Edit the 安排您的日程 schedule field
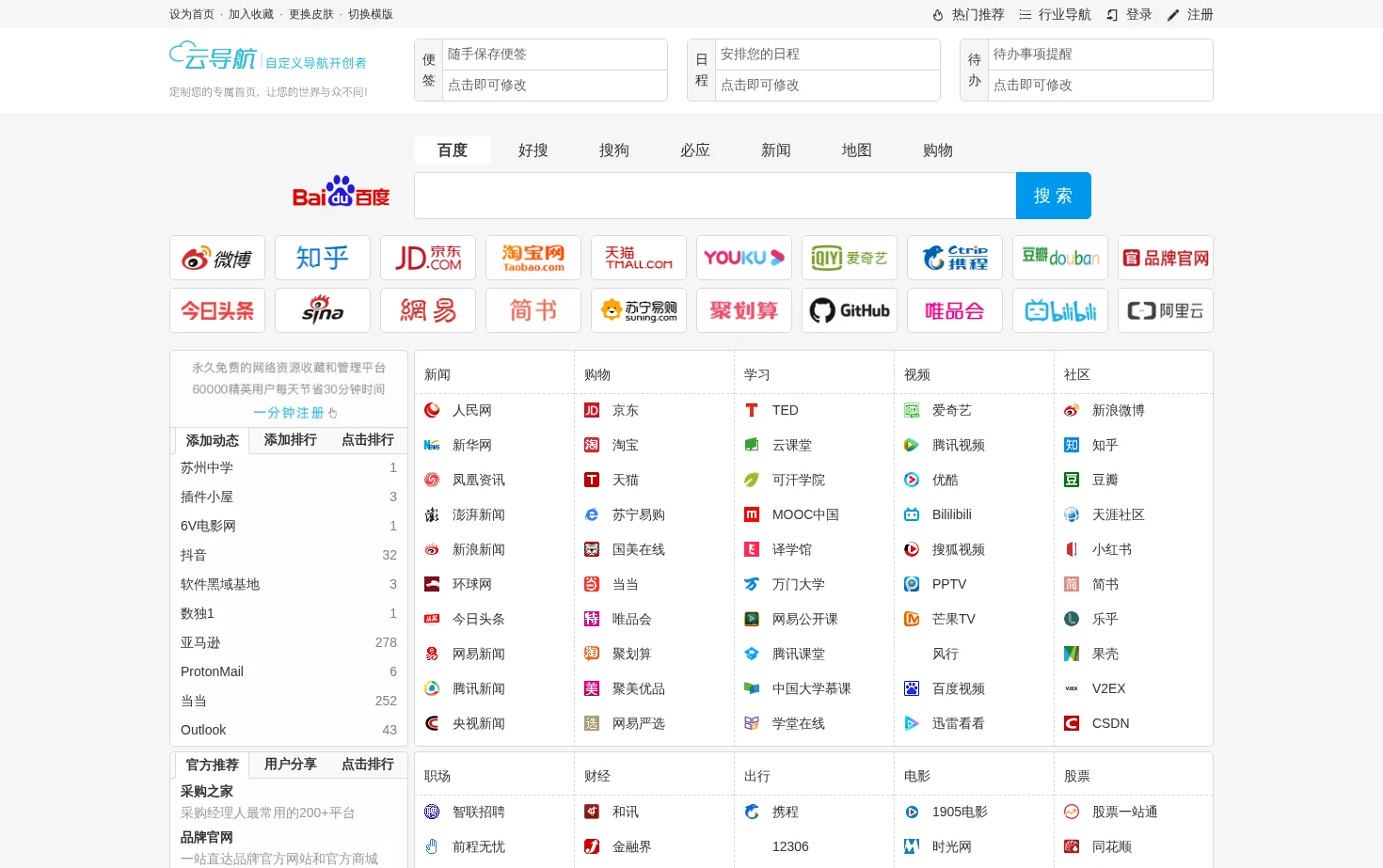This screenshot has width=1383, height=868. pyautogui.click(x=827, y=55)
